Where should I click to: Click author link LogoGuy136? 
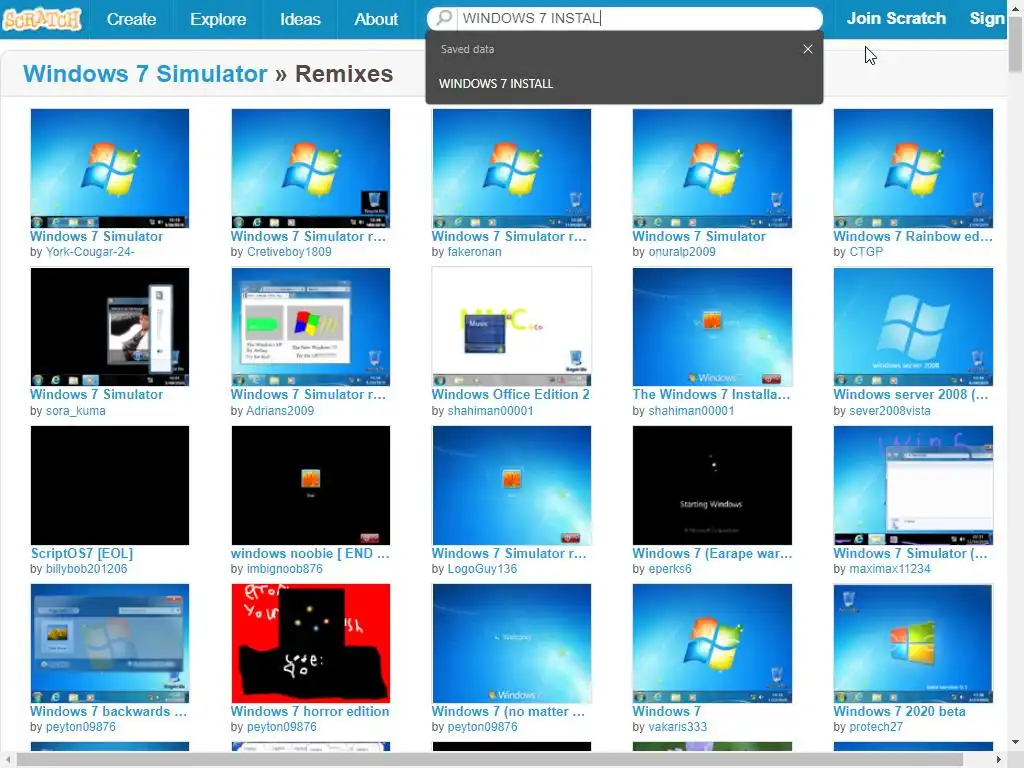[x=482, y=569]
